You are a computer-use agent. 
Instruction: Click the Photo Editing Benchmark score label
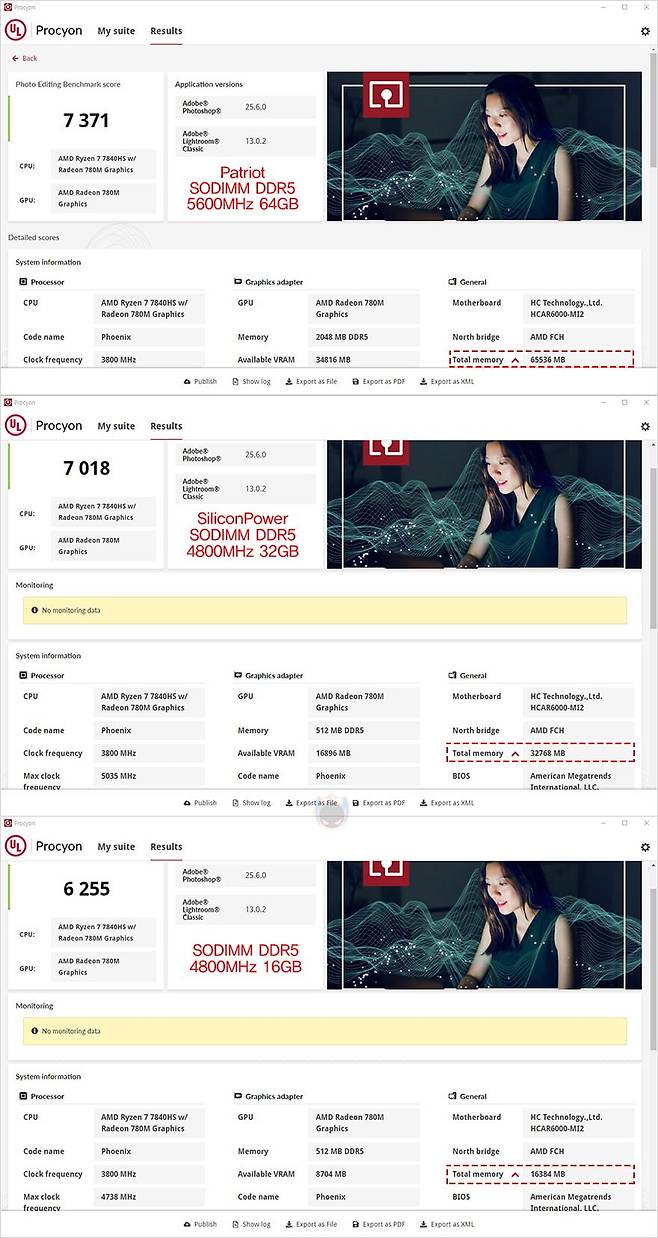(68, 85)
